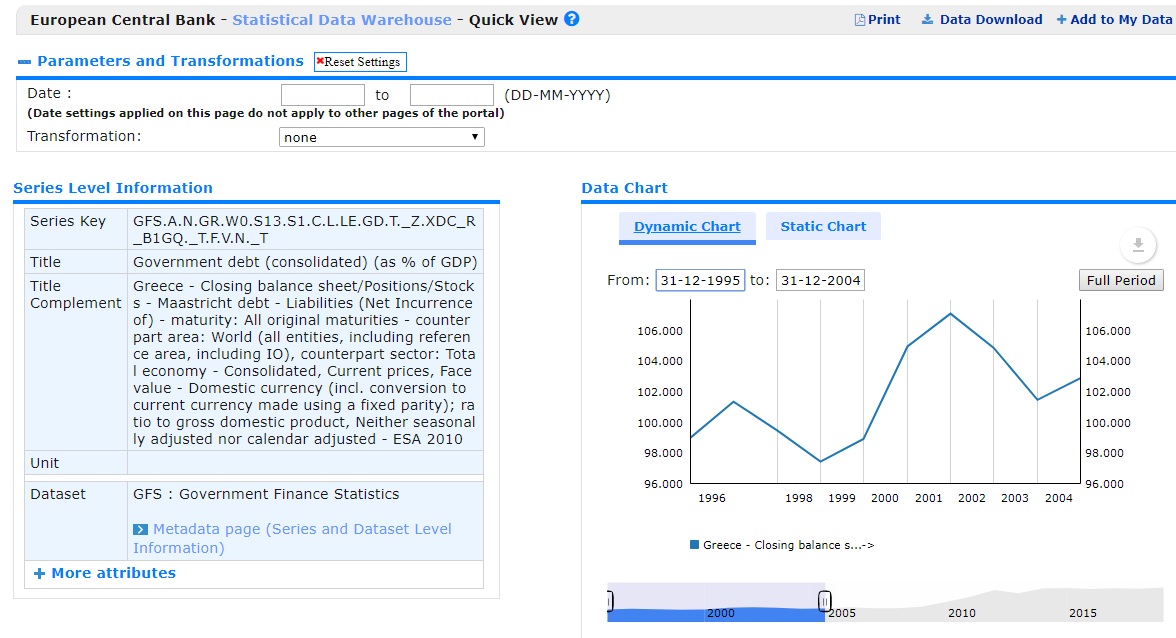
Task: Click the Greece legend color square
Action: coord(694,545)
